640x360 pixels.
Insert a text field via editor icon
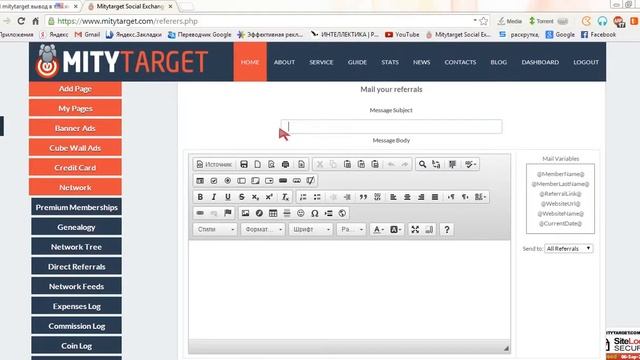pos(242,180)
